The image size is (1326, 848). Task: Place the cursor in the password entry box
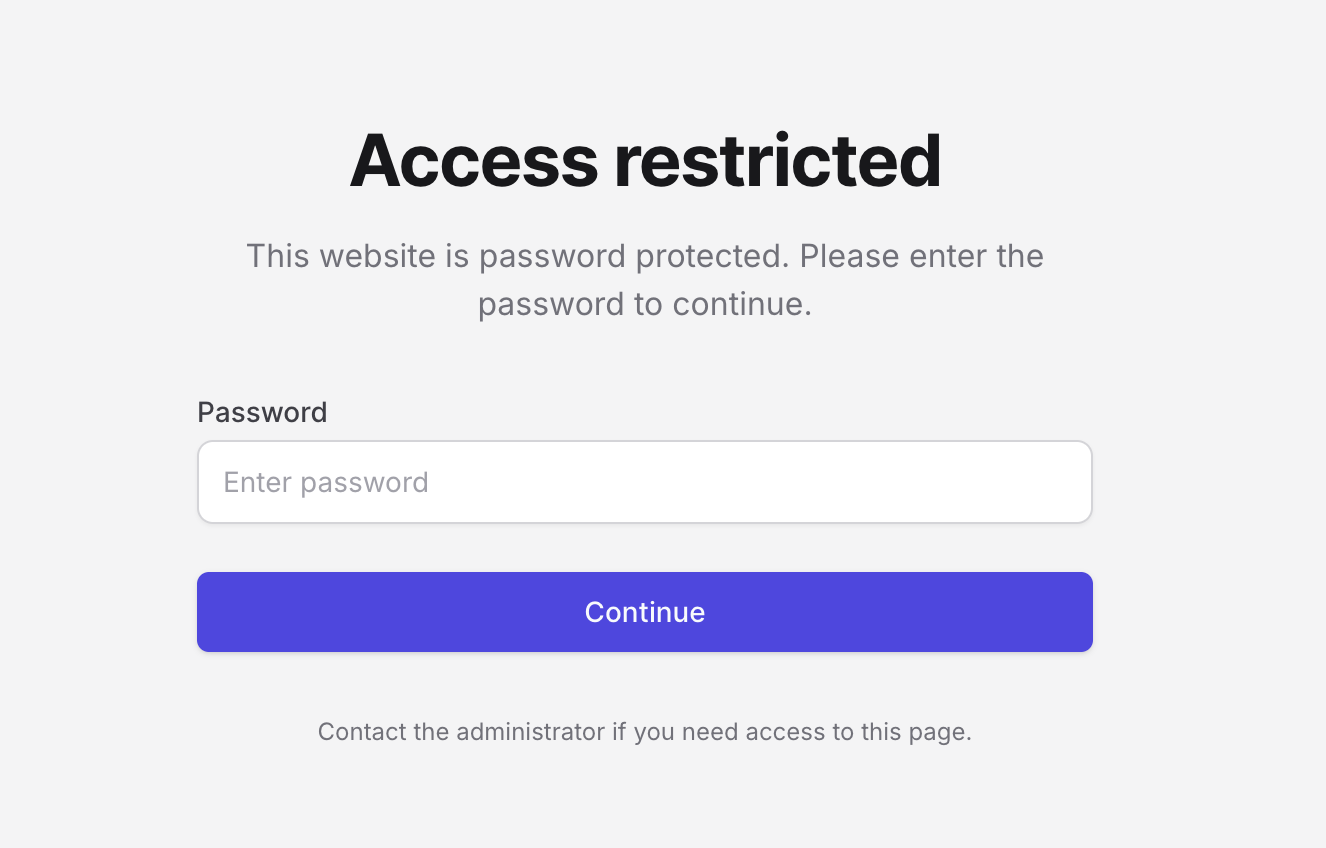pyautogui.click(x=644, y=482)
